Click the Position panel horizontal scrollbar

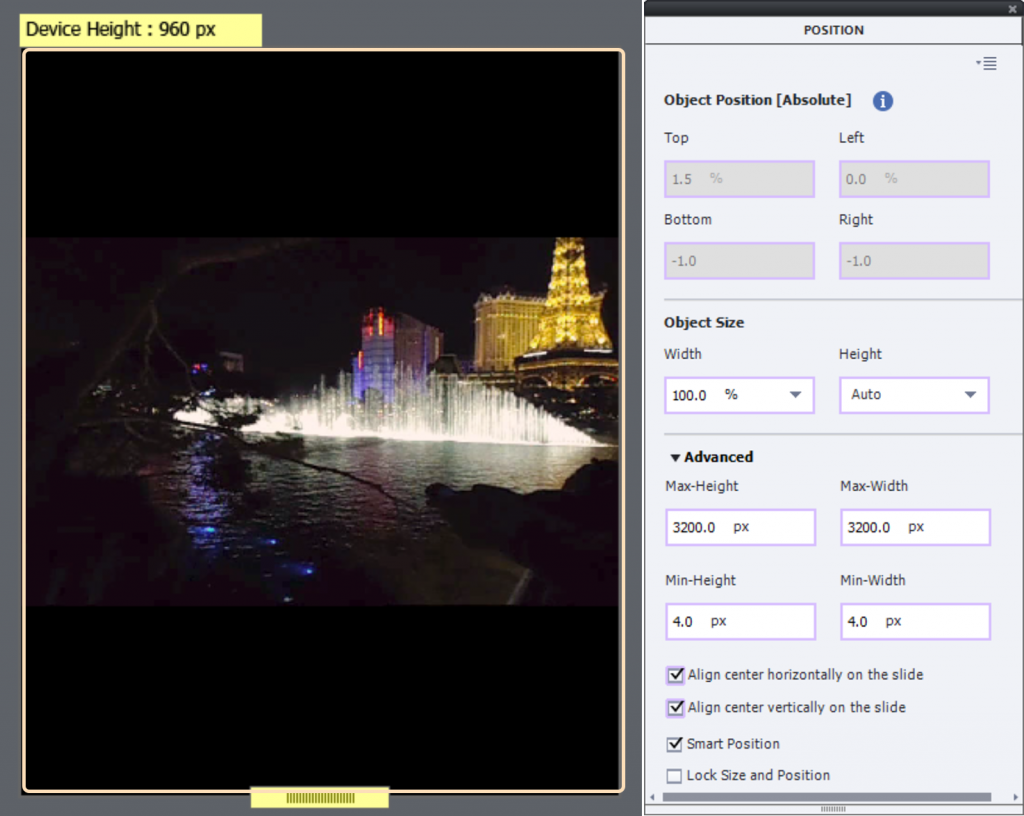[x=826, y=797]
